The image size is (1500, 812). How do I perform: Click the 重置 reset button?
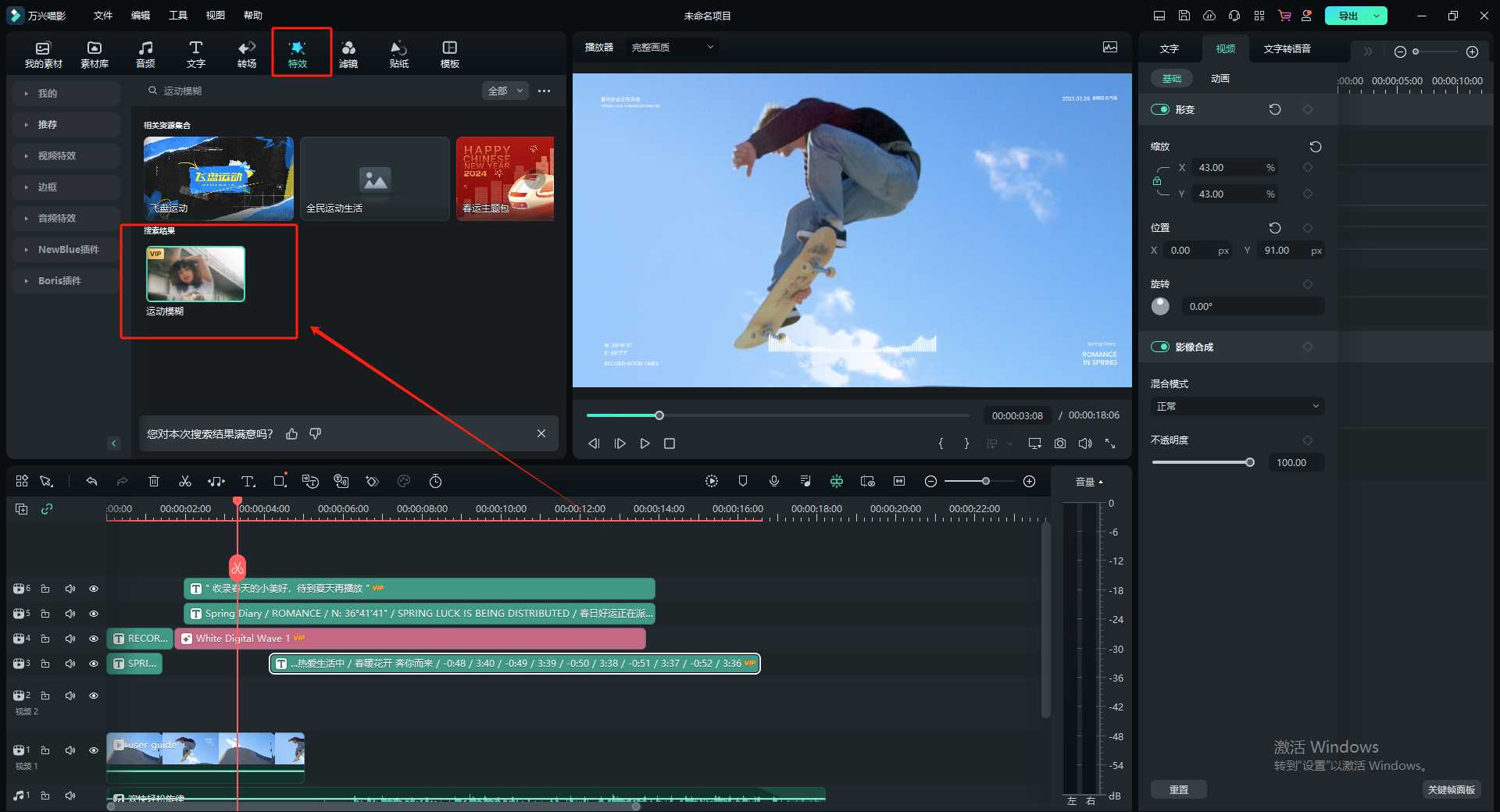click(x=1178, y=789)
